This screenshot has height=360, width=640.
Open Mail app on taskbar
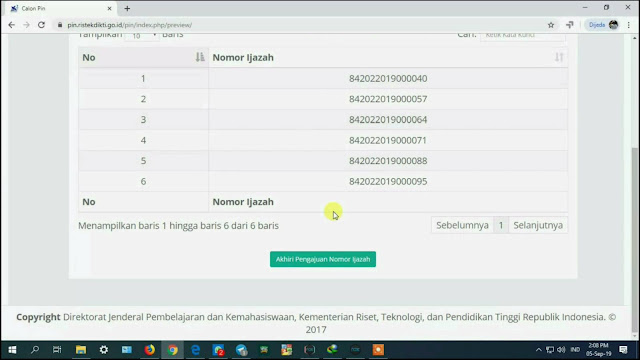(127, 350)
